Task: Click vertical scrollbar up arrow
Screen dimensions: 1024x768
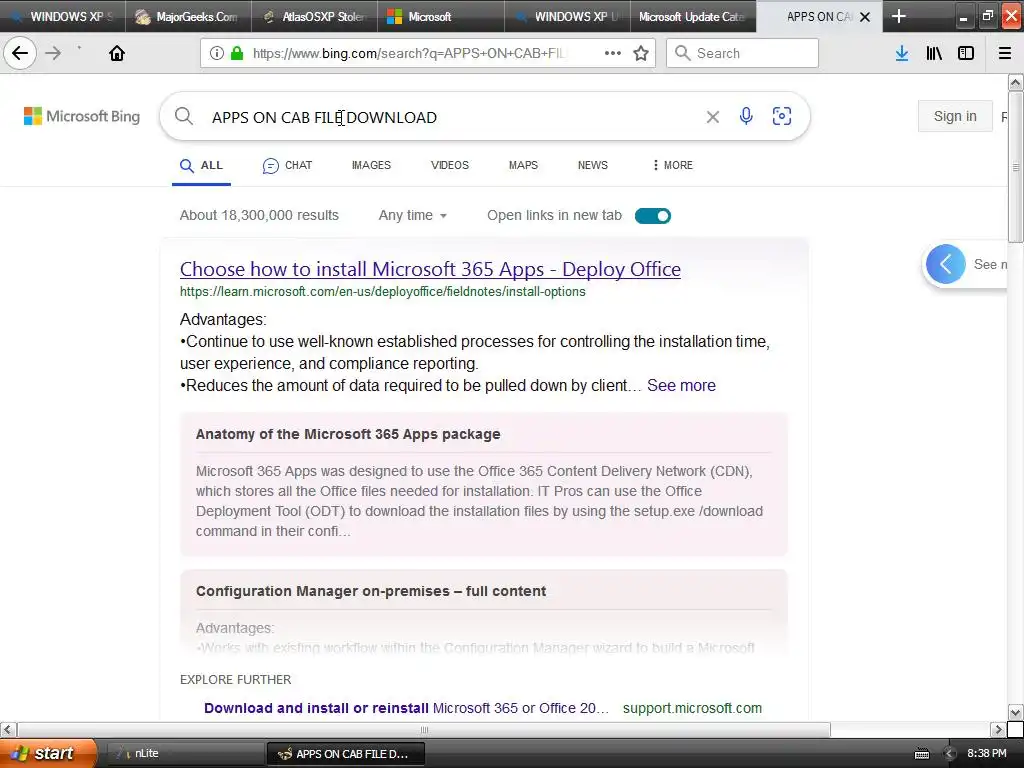Action: tap(1015, 82)
